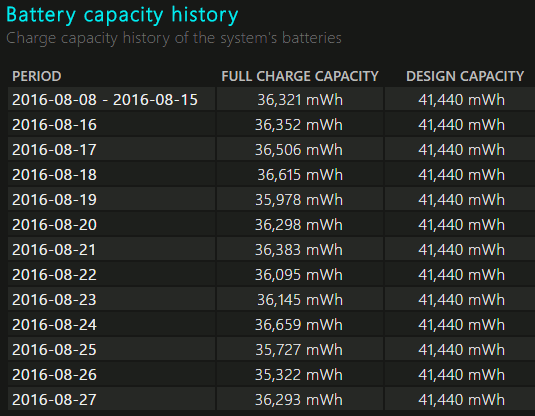Image resolution: width=535 pixels, height=416 pixels.
Task: Click the 36,293 mWh full charge value
Action: click(x=299, y=399)
